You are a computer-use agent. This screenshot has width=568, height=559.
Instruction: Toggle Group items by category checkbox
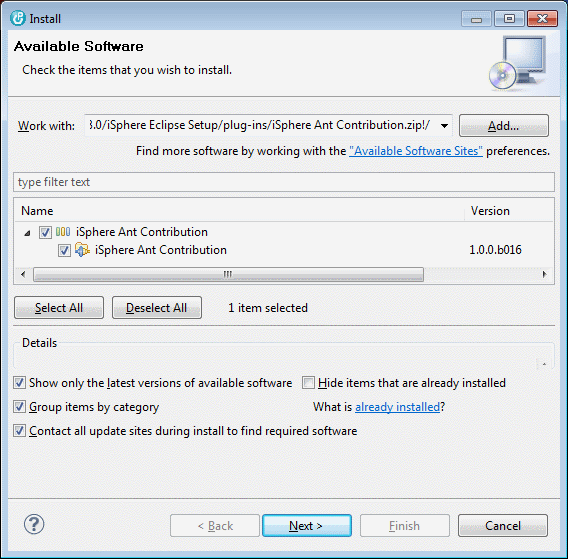click(x=19, y=406)
